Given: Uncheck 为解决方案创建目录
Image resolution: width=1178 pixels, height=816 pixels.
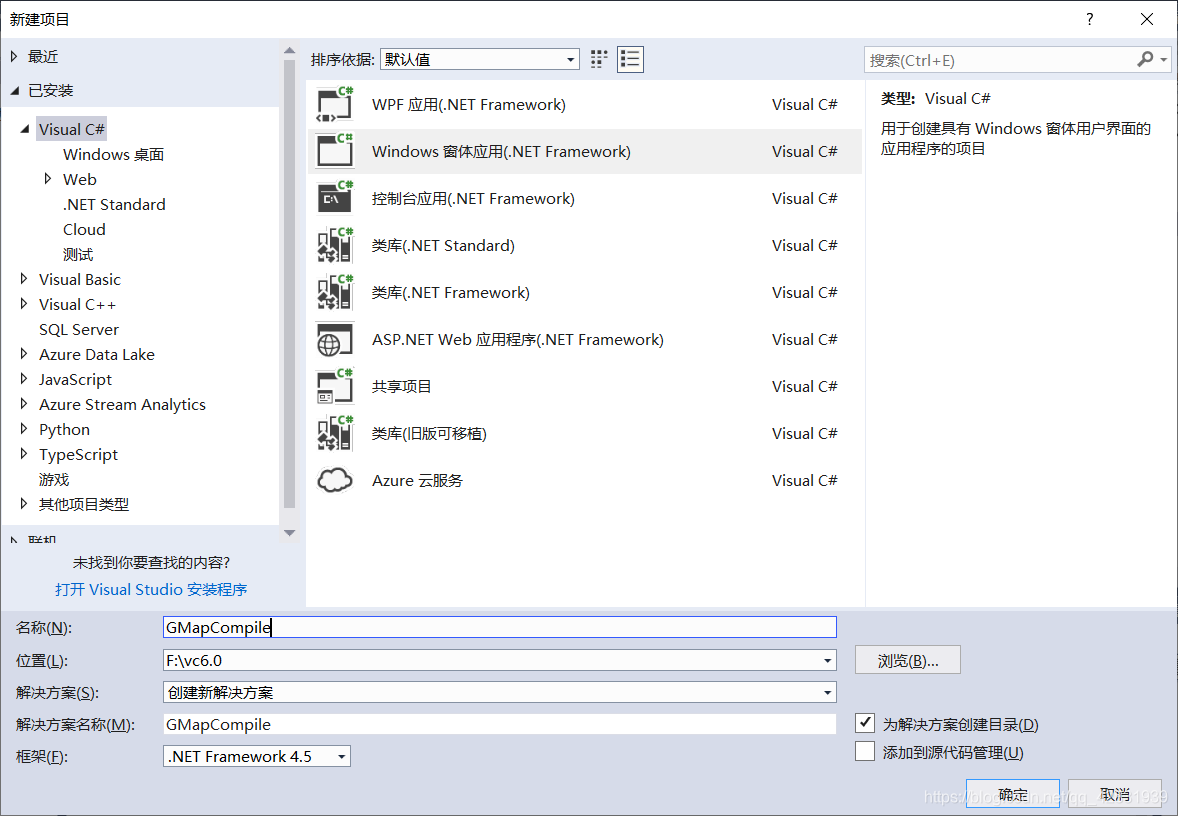Looking at the screenshot, I should 865,724.
